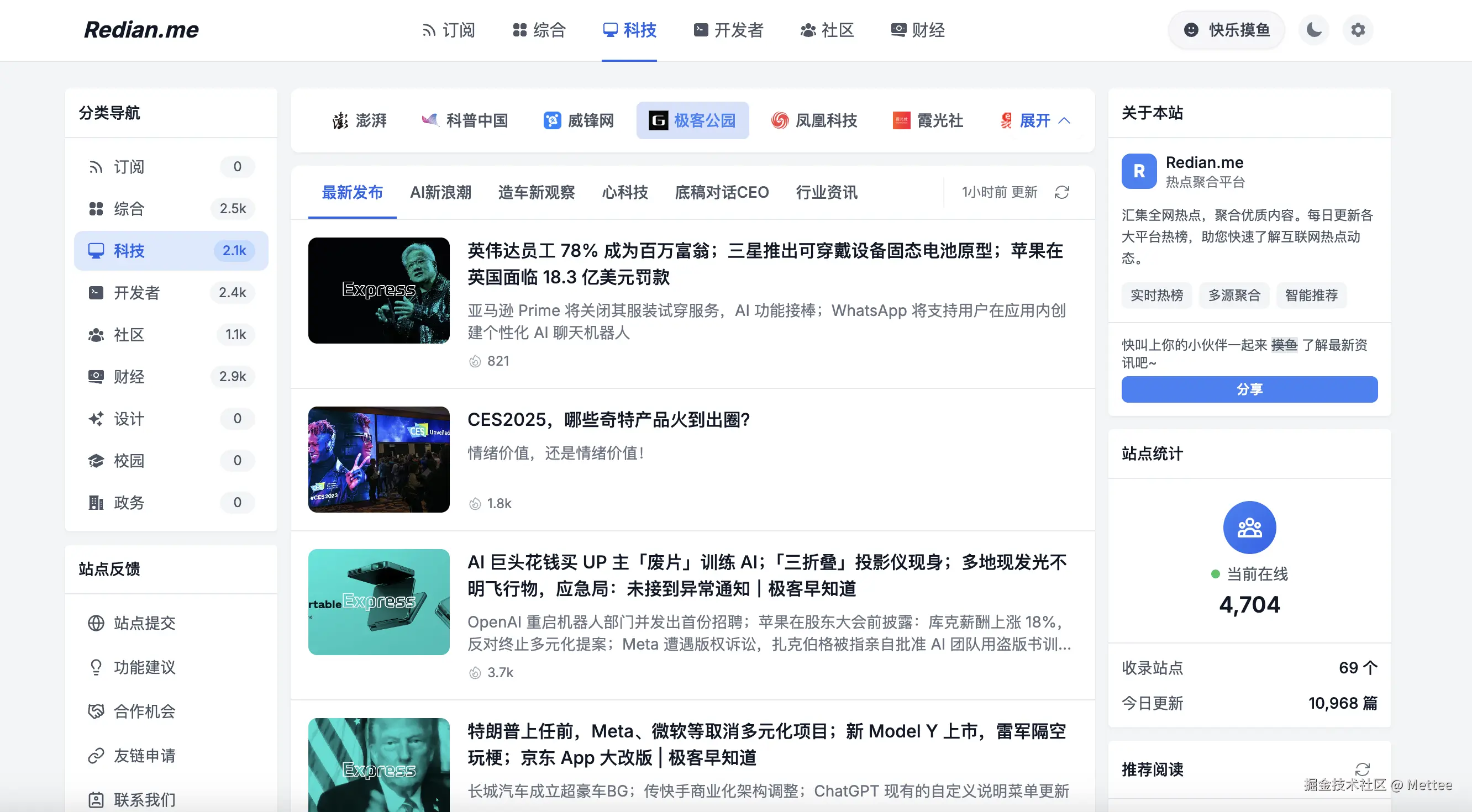Click the Nvidia Express article thumbnail
The image size is (1472, 812).
click(x=378, y=291)
